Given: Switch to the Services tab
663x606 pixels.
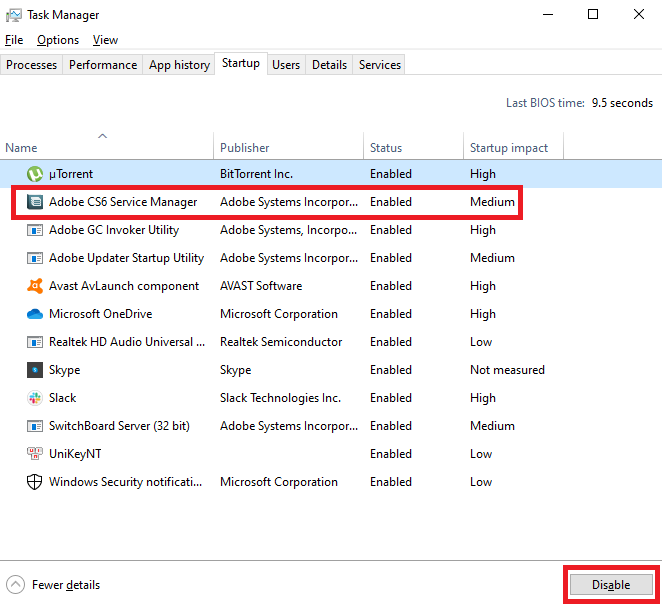Looking at the screenshot, I should coord(380,65).
